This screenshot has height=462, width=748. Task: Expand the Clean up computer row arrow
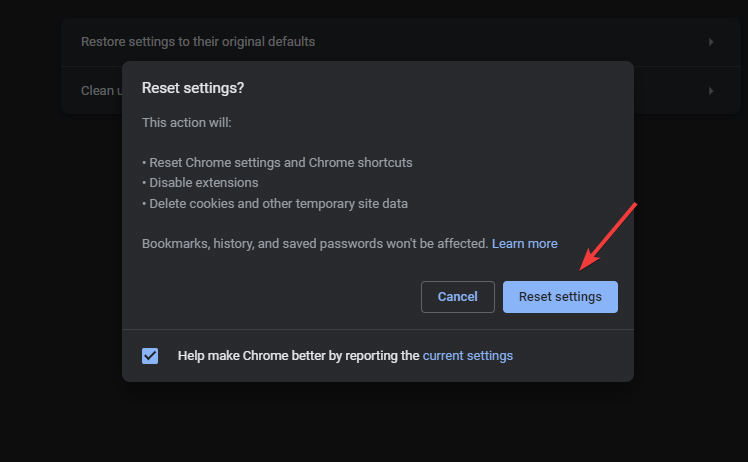pyautogui.click(x=711, y=91)
